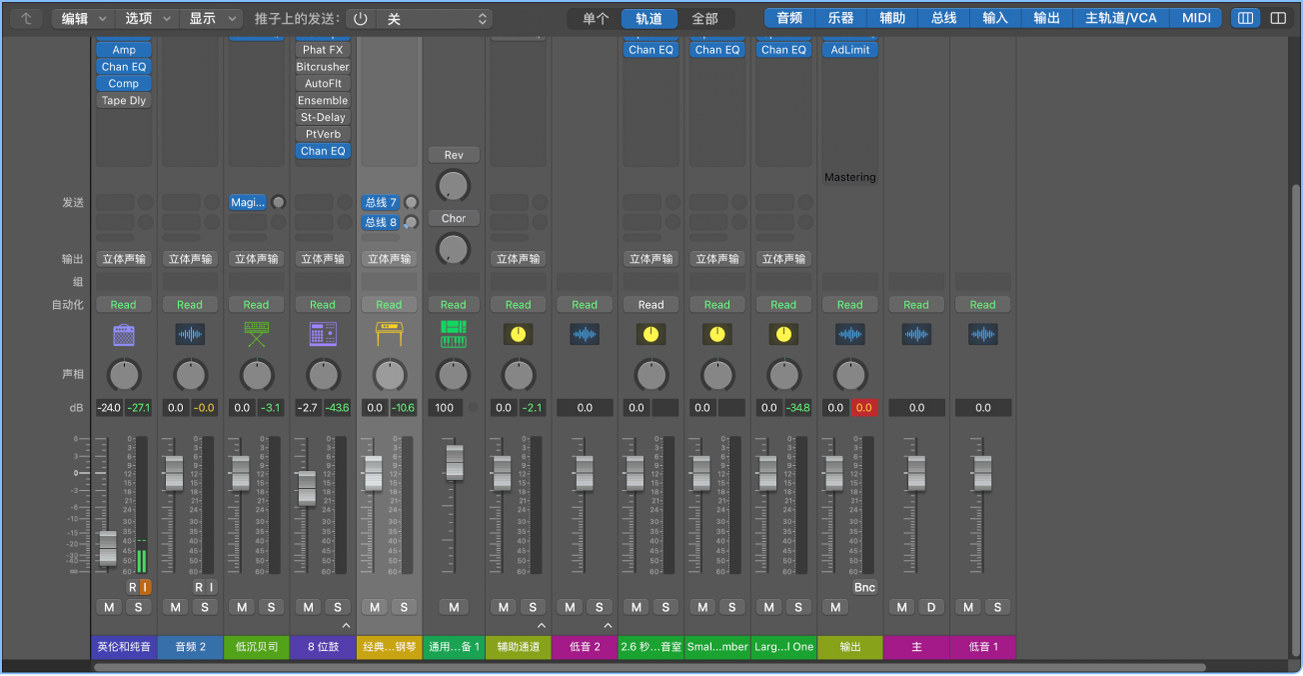This screenshot has height=676, width=1303.
Task: Solo the 8 位鼓 channel
Action: coord(337,607)
